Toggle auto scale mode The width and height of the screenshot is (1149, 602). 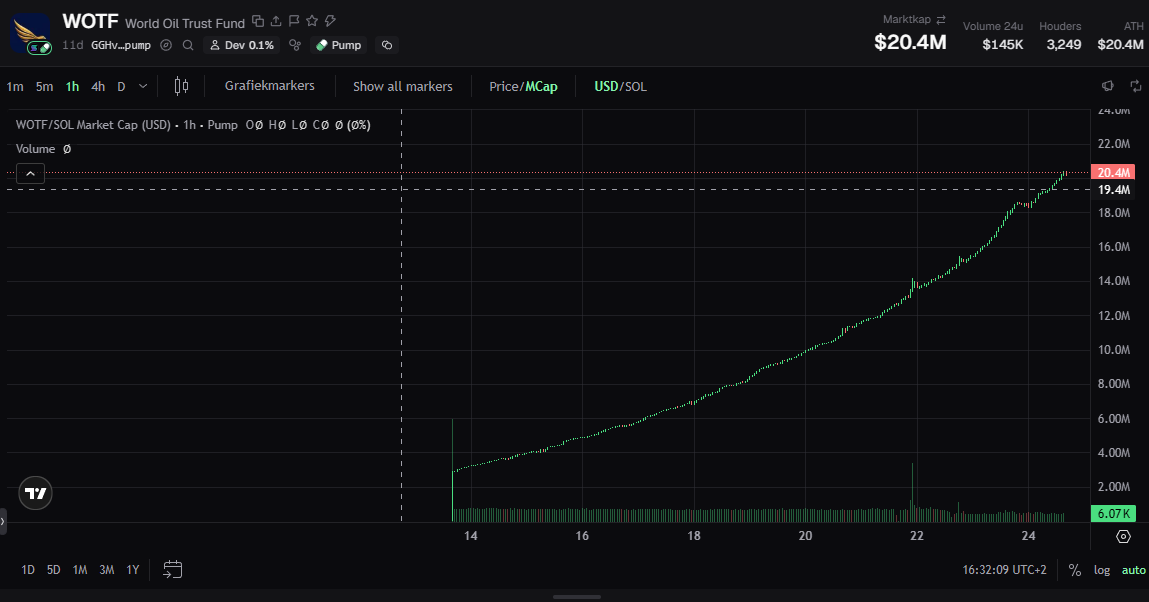[x=1134, y=570]
